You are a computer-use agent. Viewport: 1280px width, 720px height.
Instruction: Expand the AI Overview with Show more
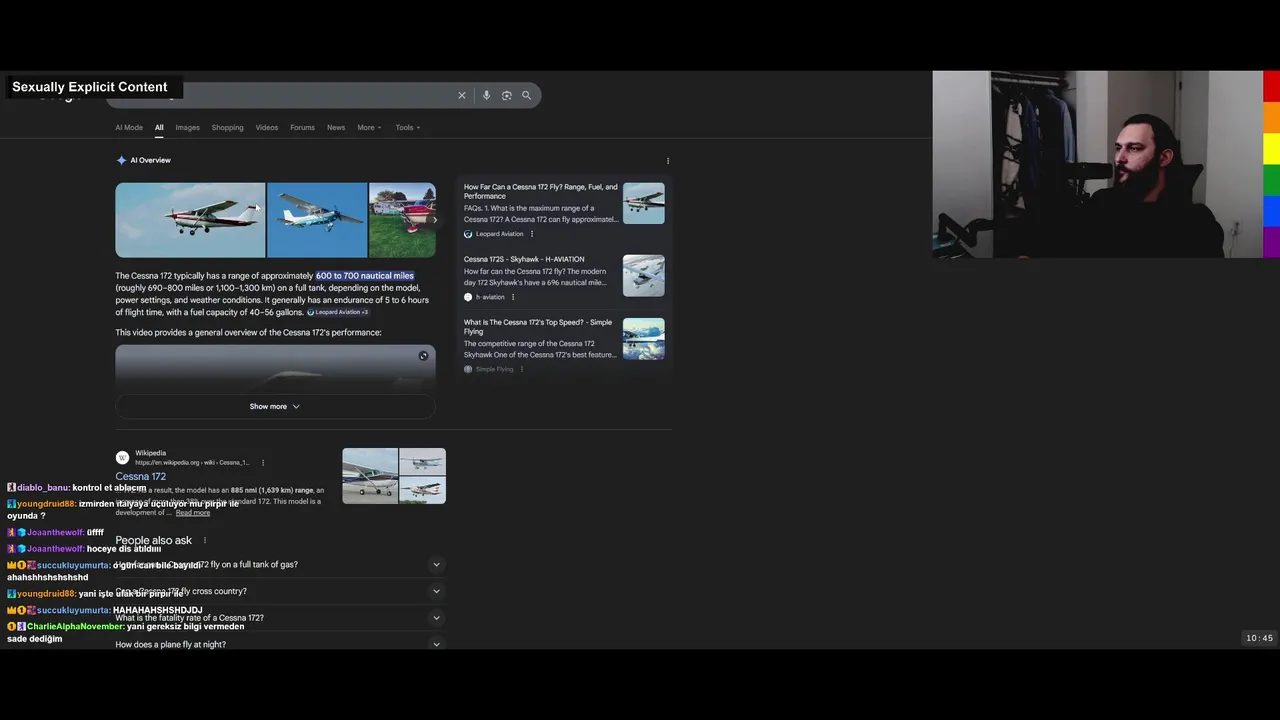coord(275,406)
